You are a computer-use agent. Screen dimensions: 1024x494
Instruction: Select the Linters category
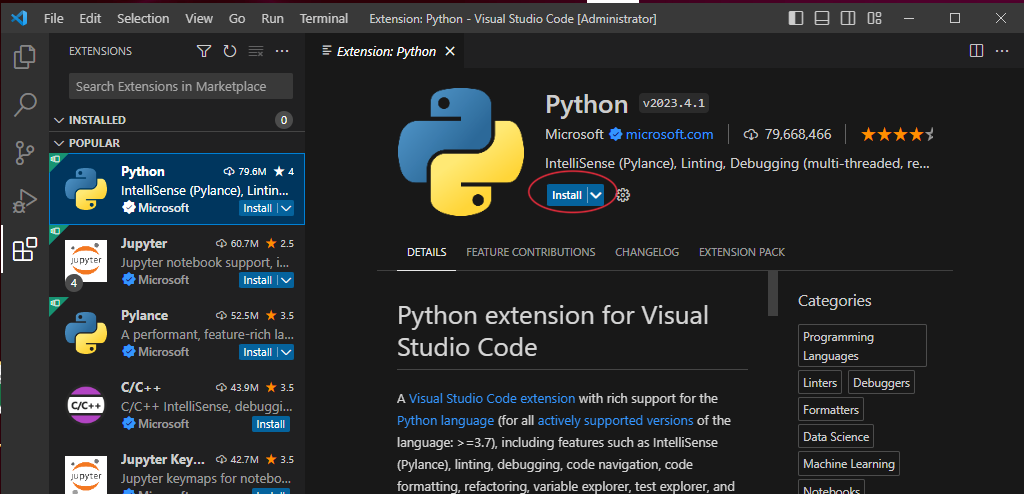(x=819, y=383)
